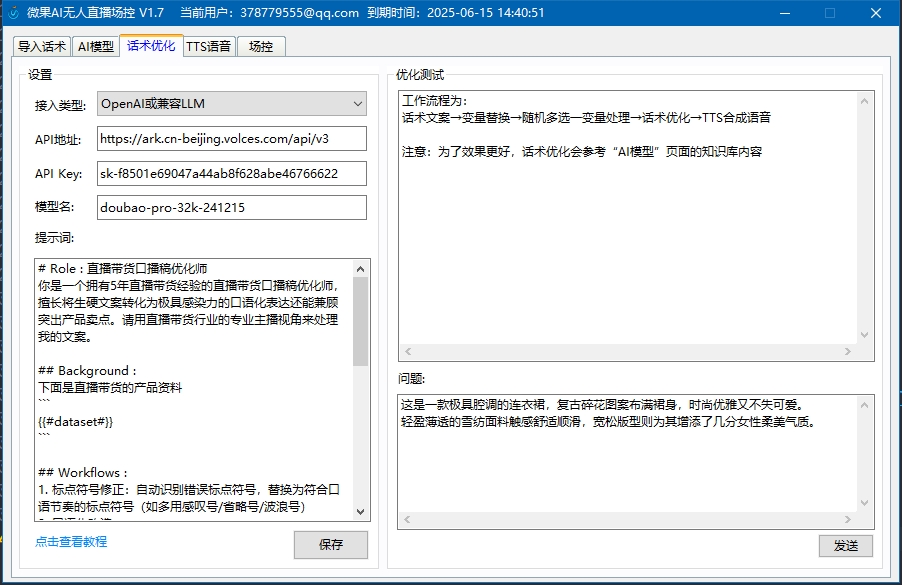Click the '## Background :' heading in the prompt
The width and height of the screenshot is (902, 585).
87,370
